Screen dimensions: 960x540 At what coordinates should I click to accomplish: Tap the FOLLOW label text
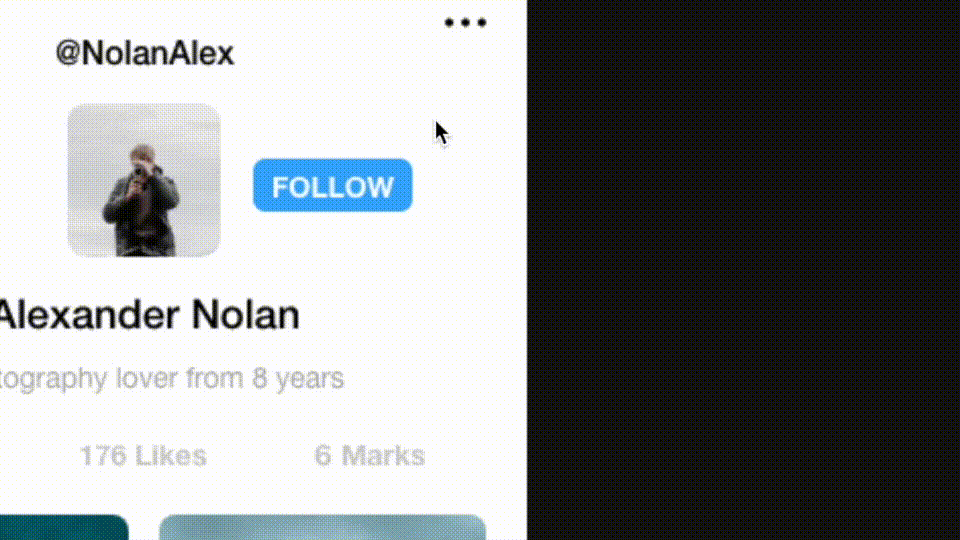pos(332,187)
